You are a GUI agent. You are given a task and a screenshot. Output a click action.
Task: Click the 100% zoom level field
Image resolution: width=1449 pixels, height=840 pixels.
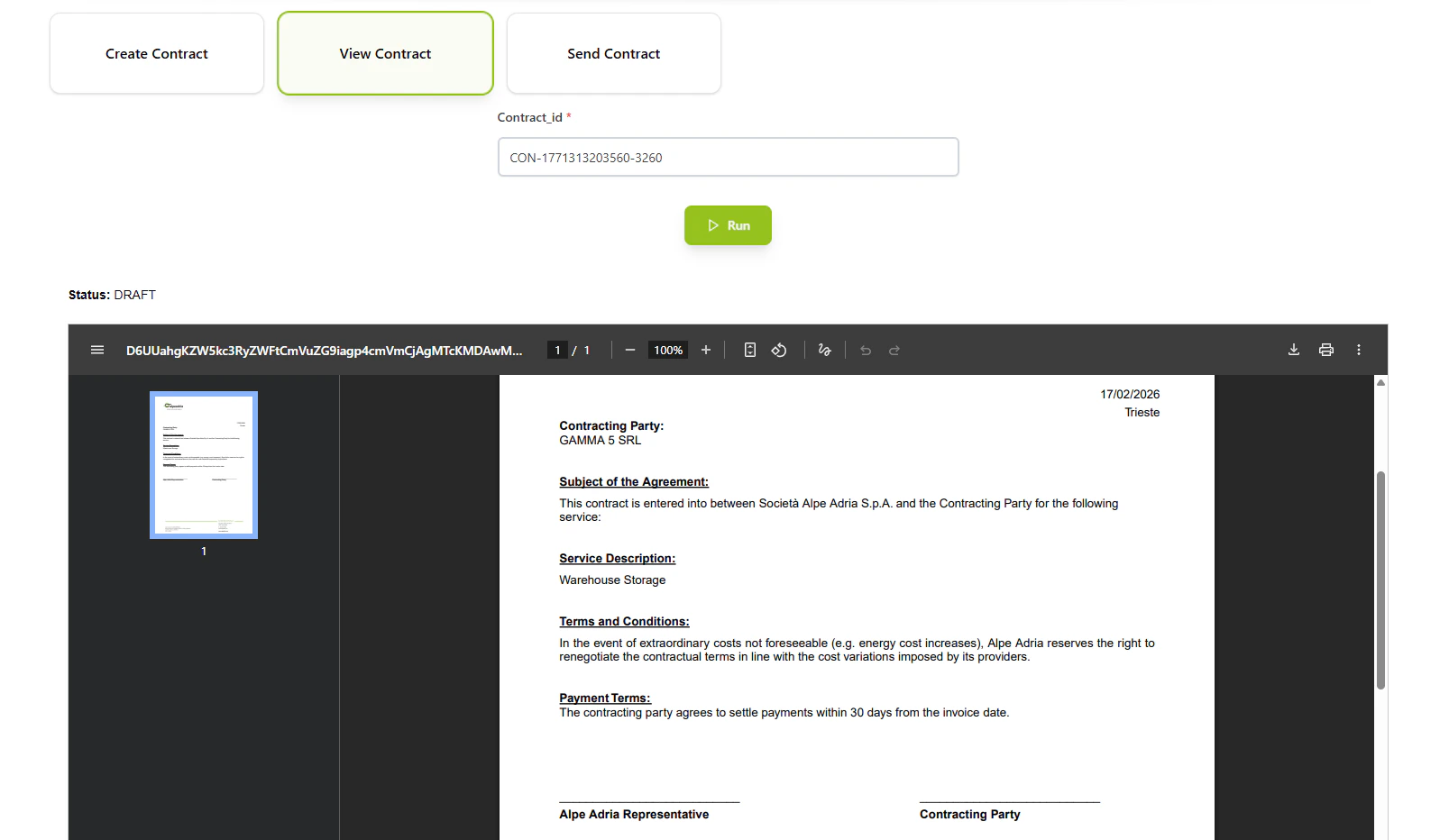coord(668,350)
